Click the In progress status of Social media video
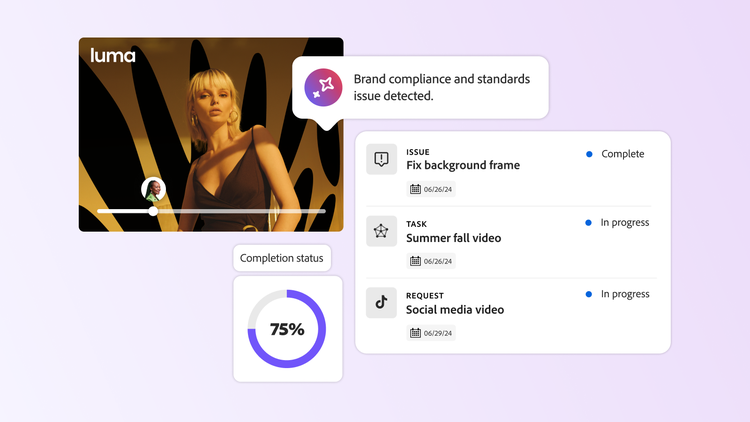Image resolution: width=750 pixels, height=422 pixels. tap(625, 294)
